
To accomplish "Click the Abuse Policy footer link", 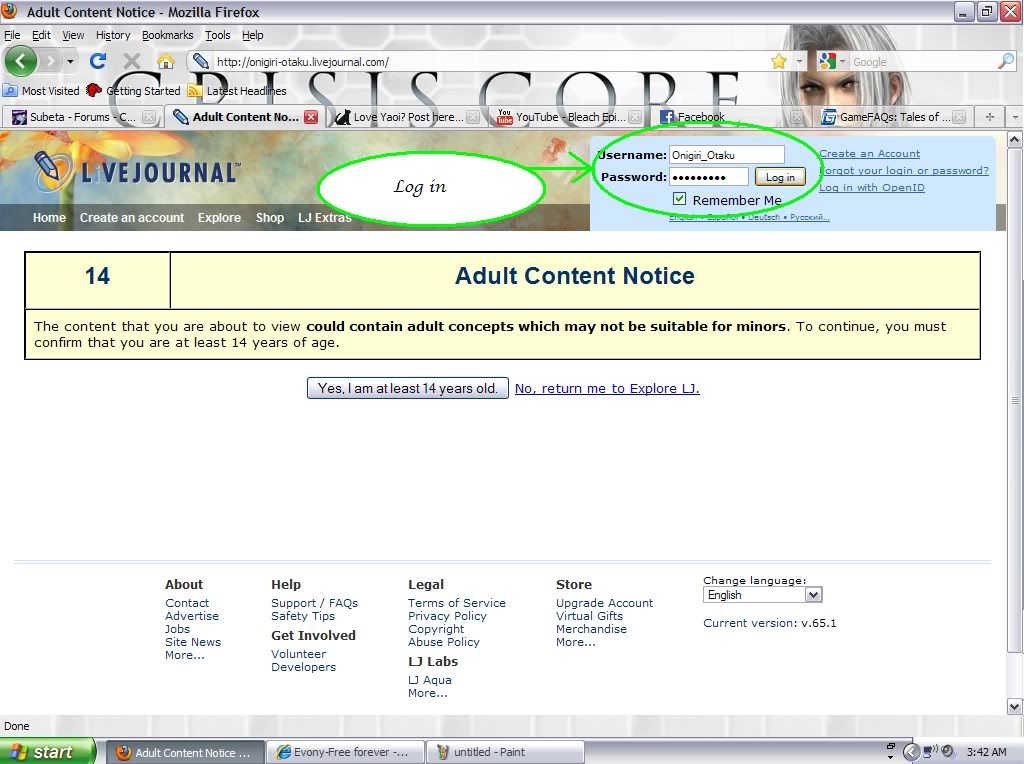I will [443, 642].
